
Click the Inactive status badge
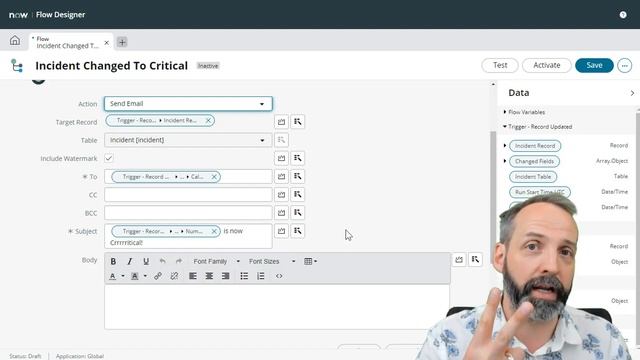[208, 66]
